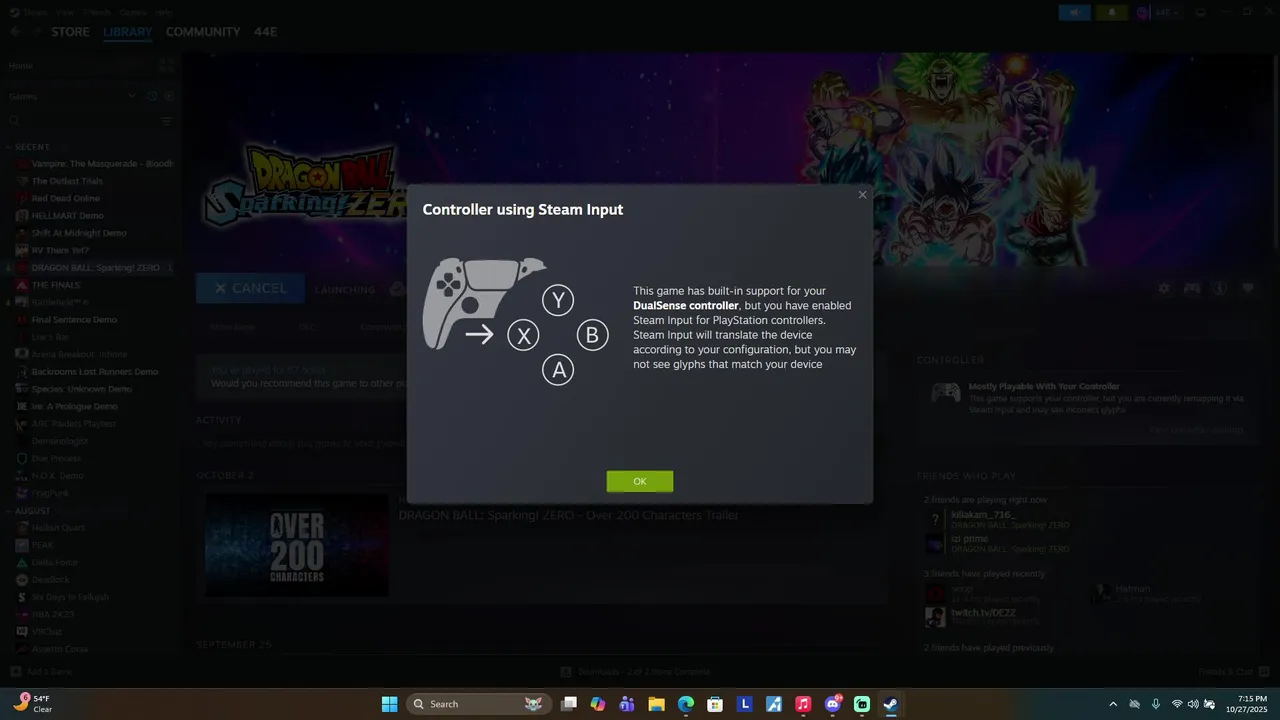
Task: Open friend killakam_716_ profile
Action: click(983, 514)
